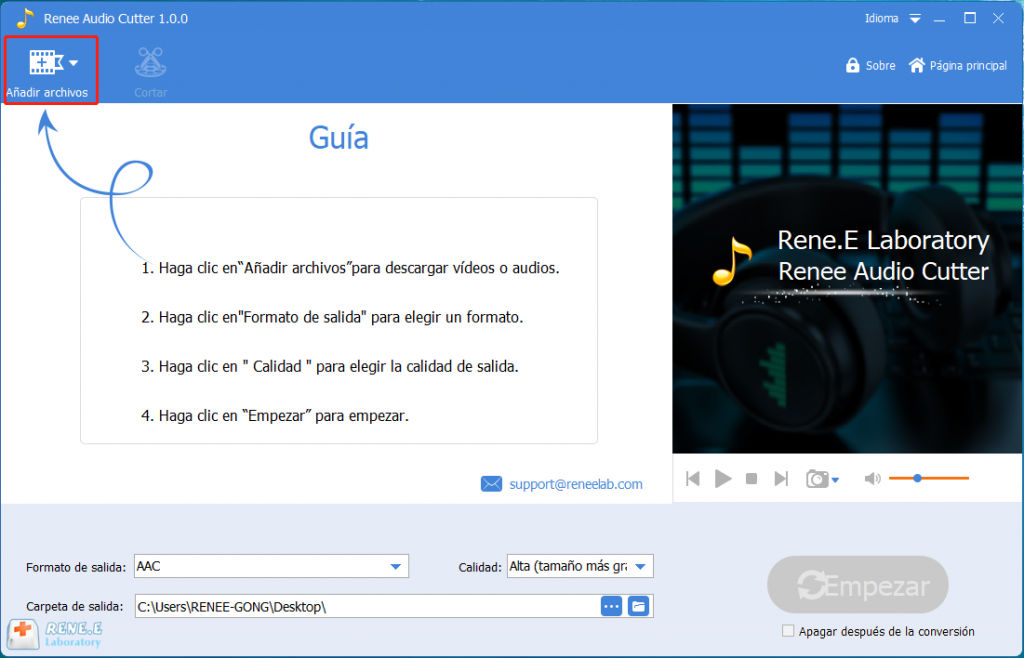
Task: Click the snapshot camera icon
Action: coord(816,479)
